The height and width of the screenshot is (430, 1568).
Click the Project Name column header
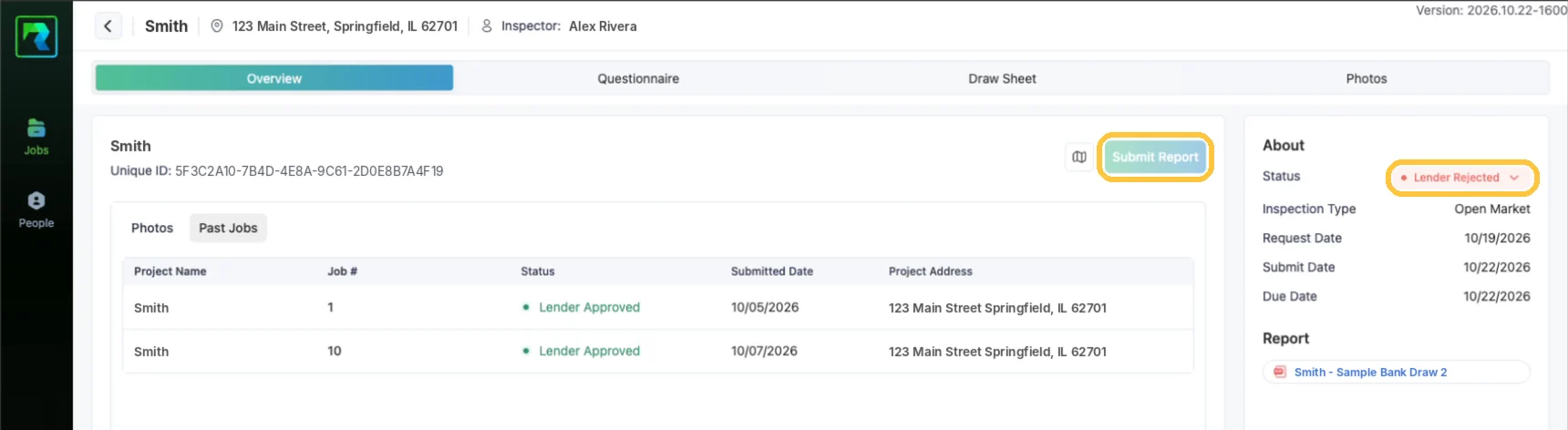click(x=170, y=271)
